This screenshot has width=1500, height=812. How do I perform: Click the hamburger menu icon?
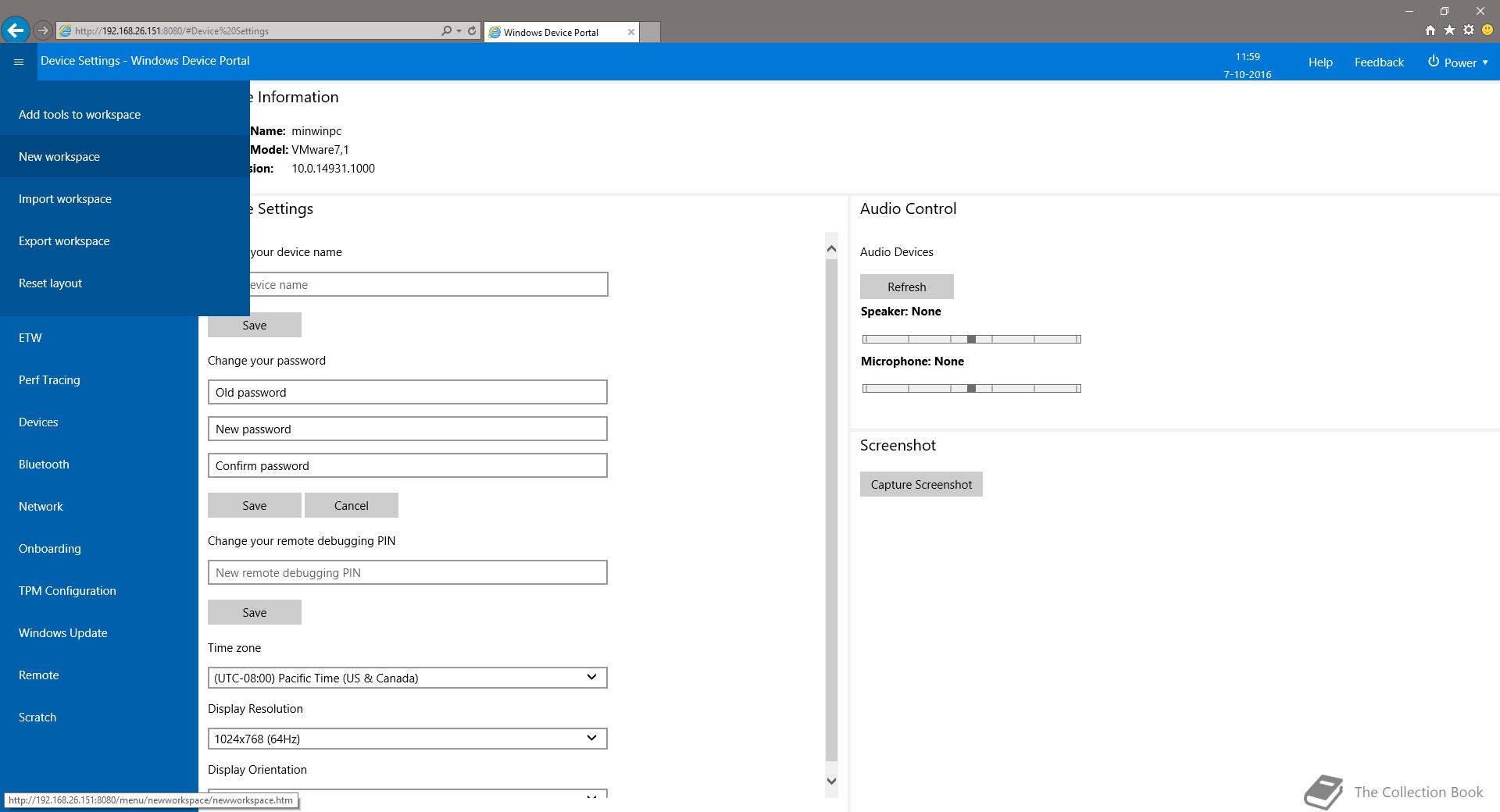tap(19, 62)
